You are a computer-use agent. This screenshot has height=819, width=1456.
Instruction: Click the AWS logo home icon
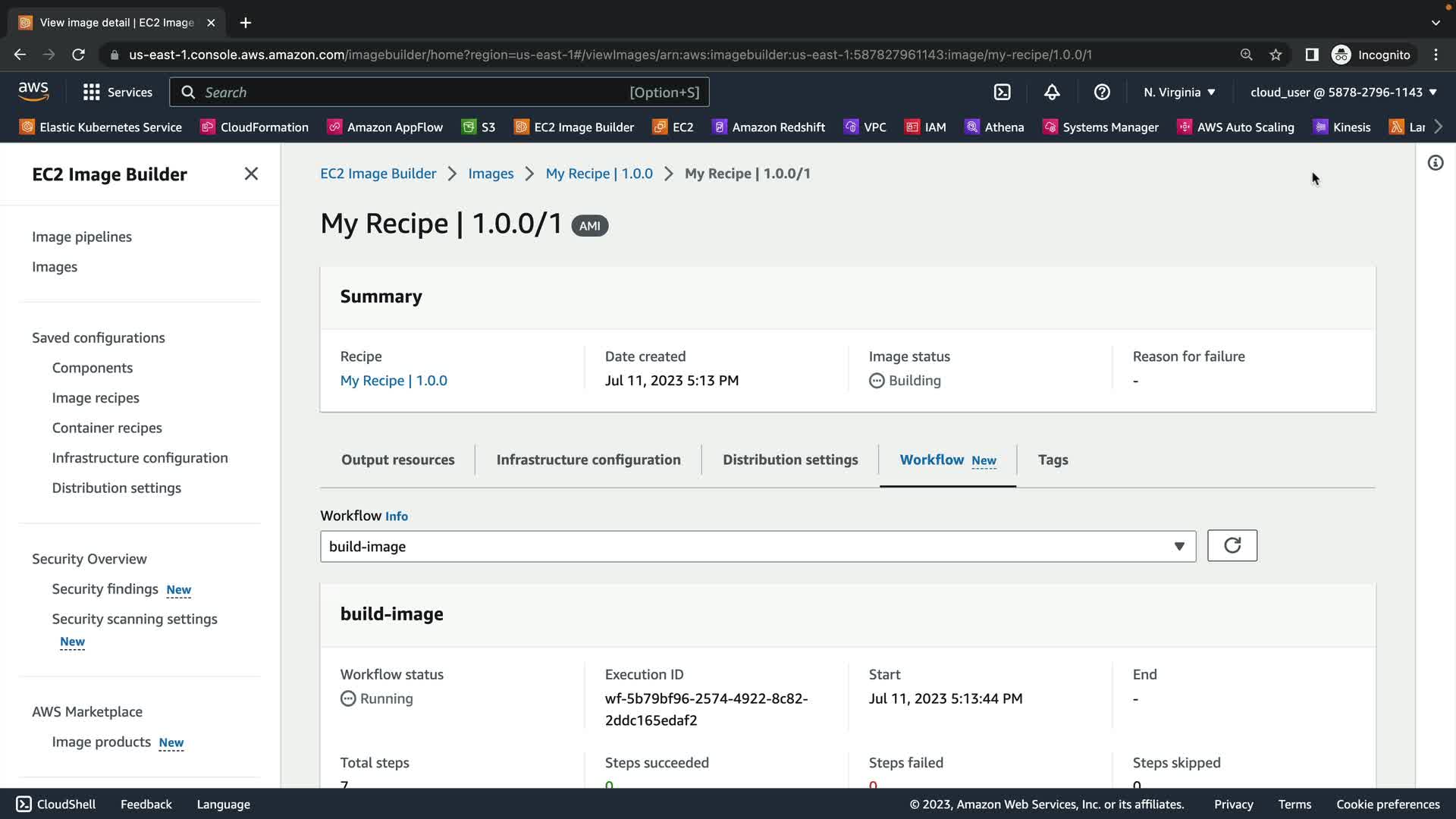click(33, 92)
